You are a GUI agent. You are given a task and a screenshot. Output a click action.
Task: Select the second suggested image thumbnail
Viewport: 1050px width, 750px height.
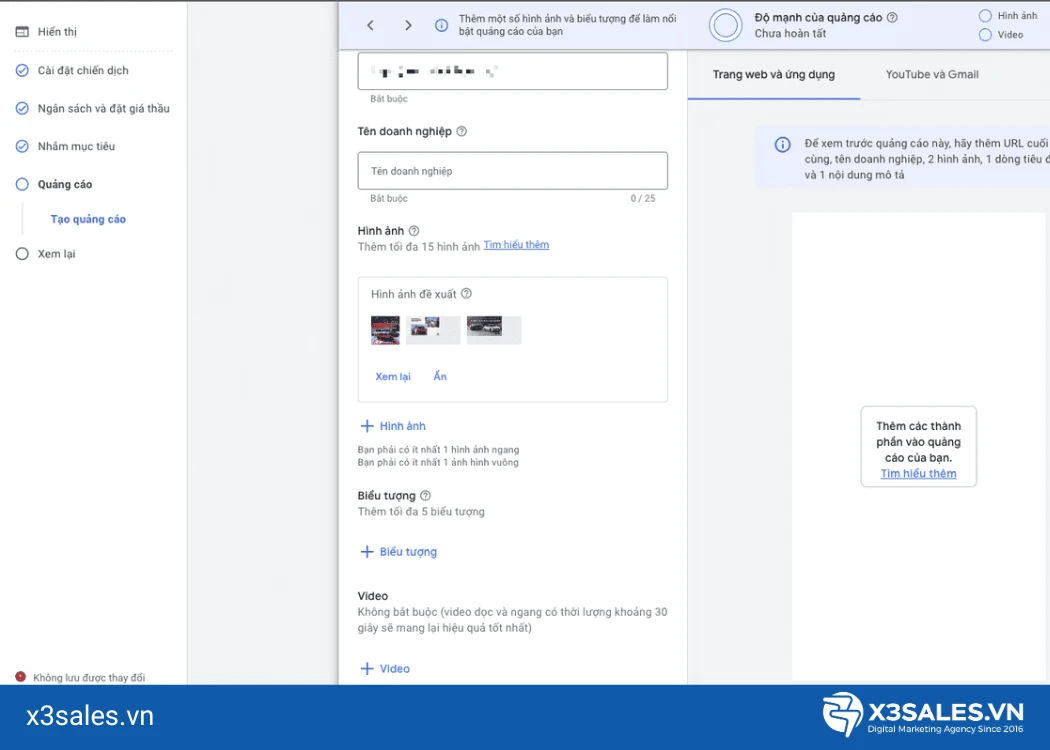pos(433,330)
